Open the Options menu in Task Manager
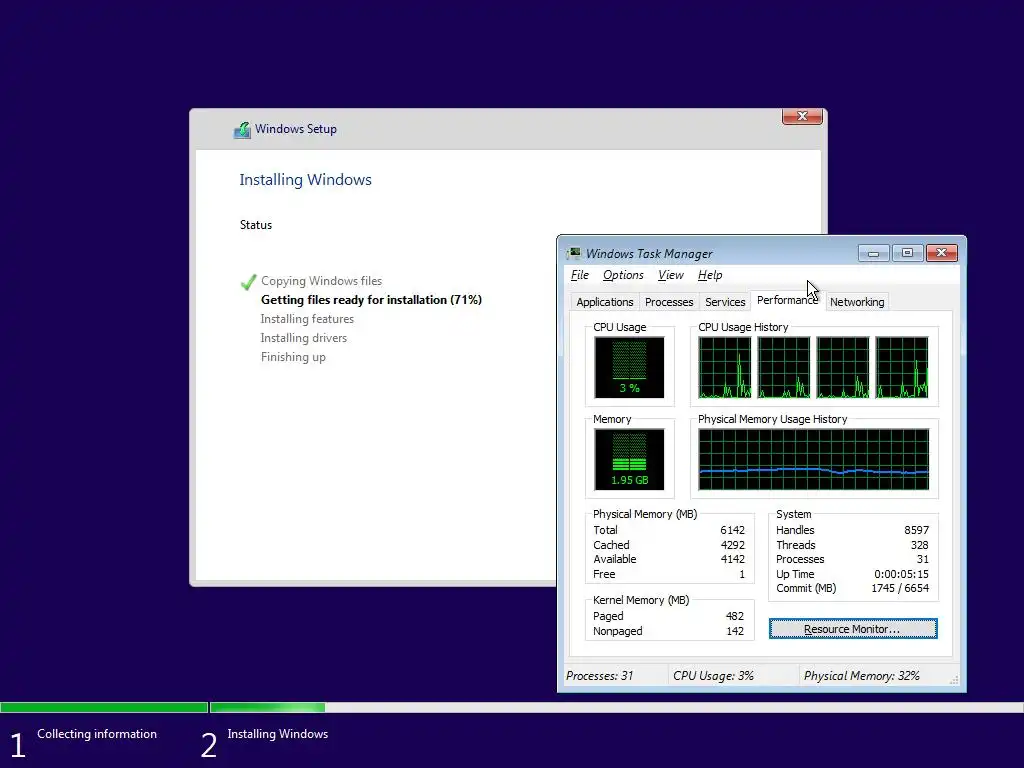Screen dimensions: 1024x768 (623, 275)
